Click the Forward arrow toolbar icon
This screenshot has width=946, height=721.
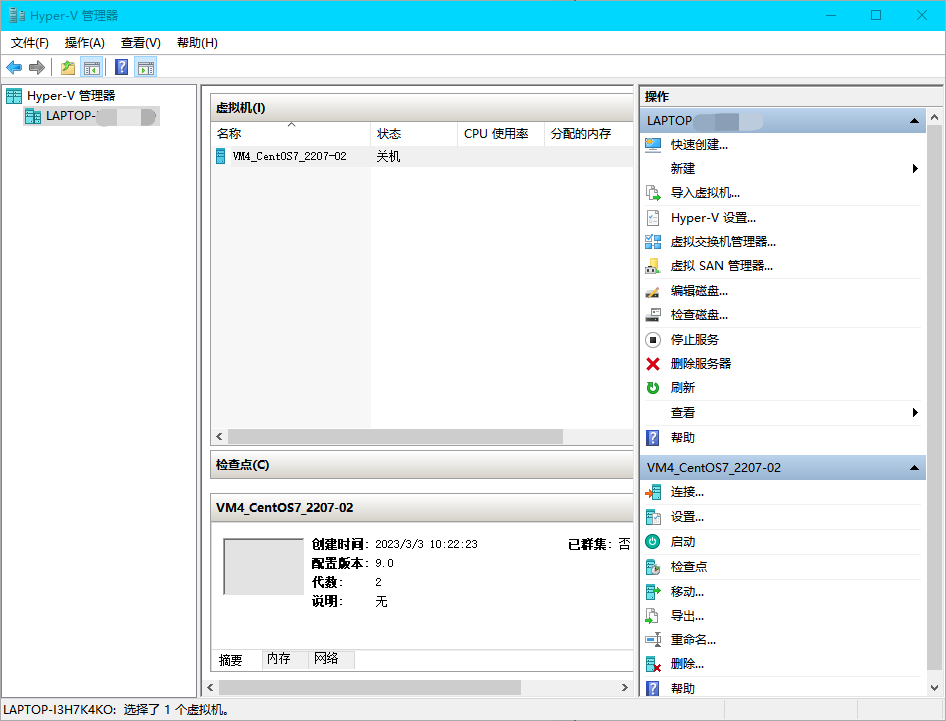[37, 68]
